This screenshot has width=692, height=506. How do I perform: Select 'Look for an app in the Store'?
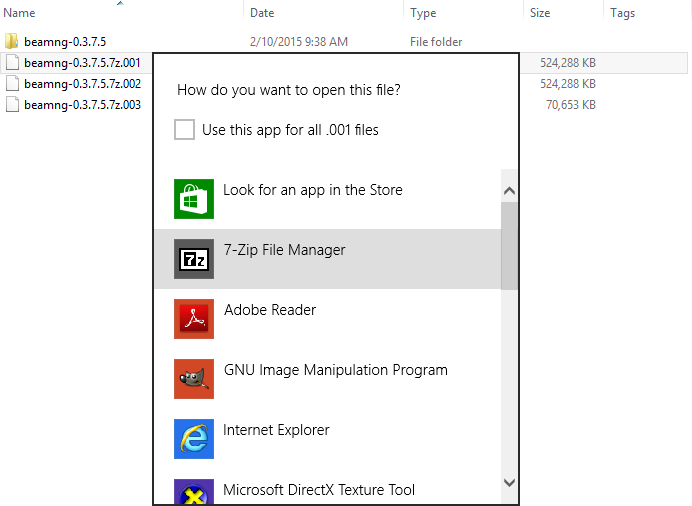tap(312, 190)
